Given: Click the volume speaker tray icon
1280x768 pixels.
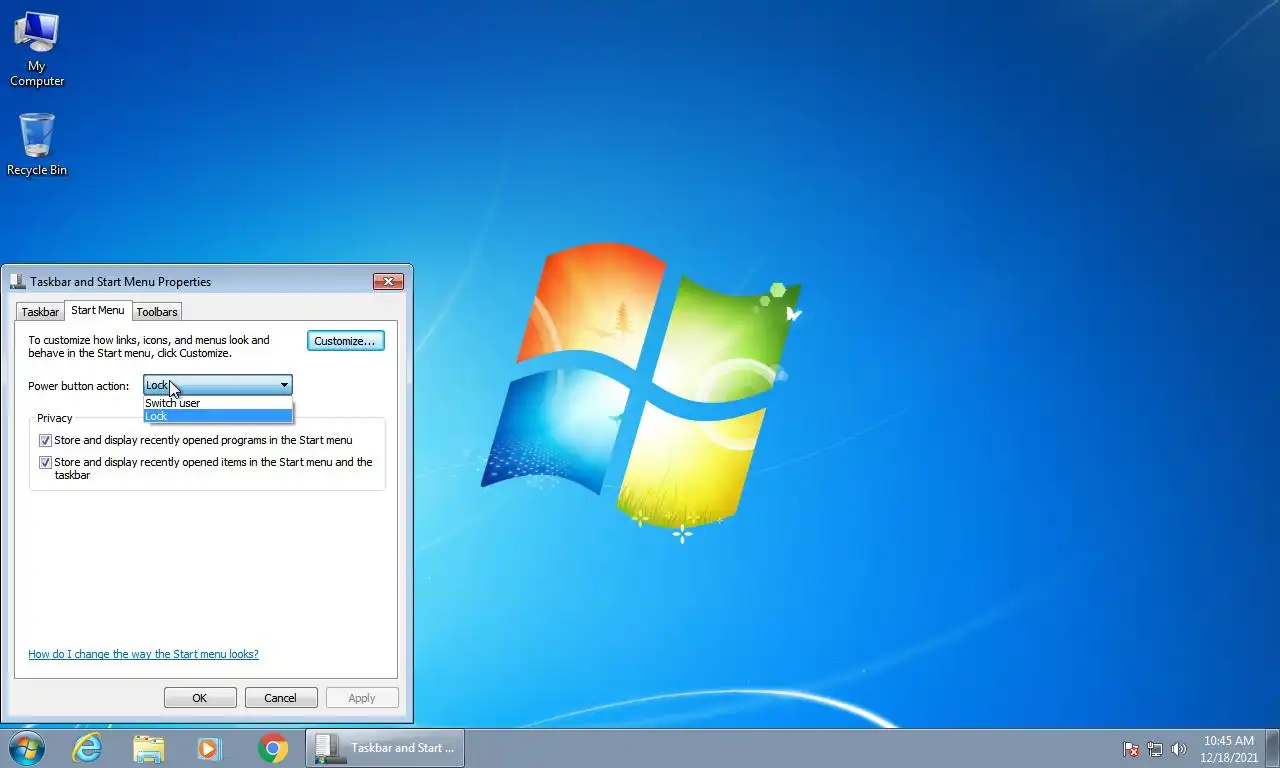Looking at the screenshot, I should point(1179,749).
